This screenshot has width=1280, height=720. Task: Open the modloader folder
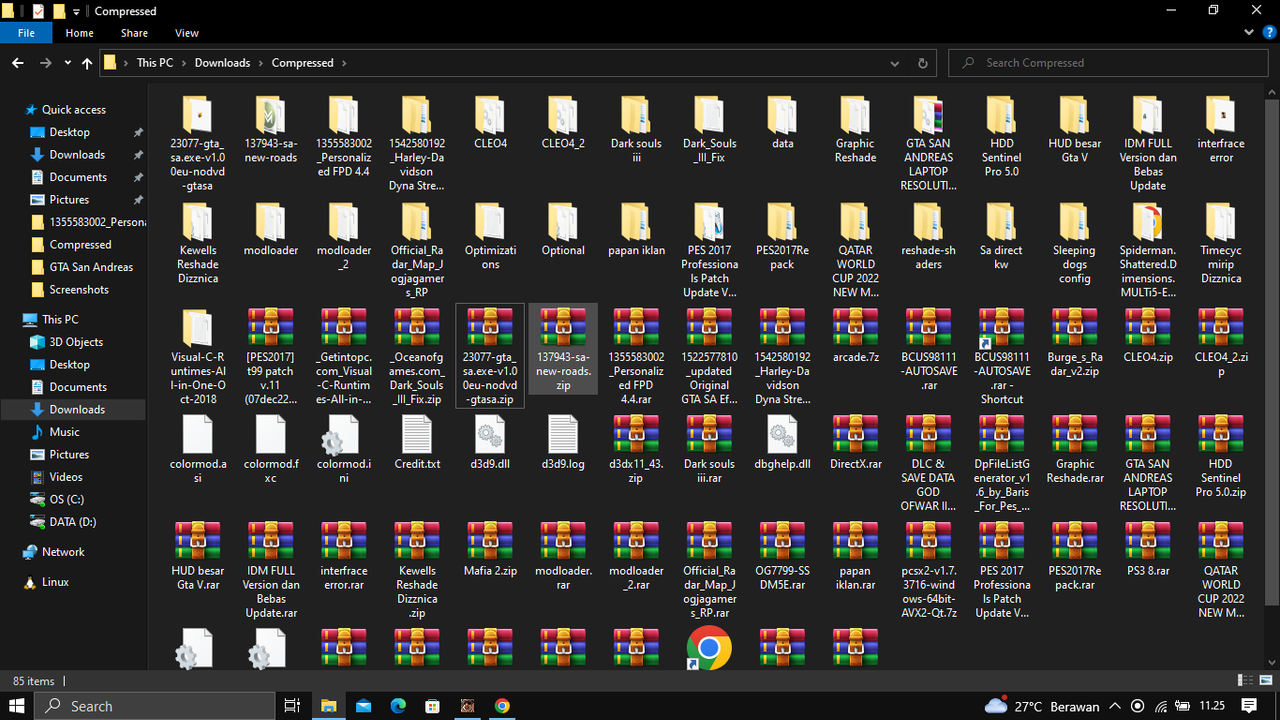pyautogui.click(x=271, y=230)
